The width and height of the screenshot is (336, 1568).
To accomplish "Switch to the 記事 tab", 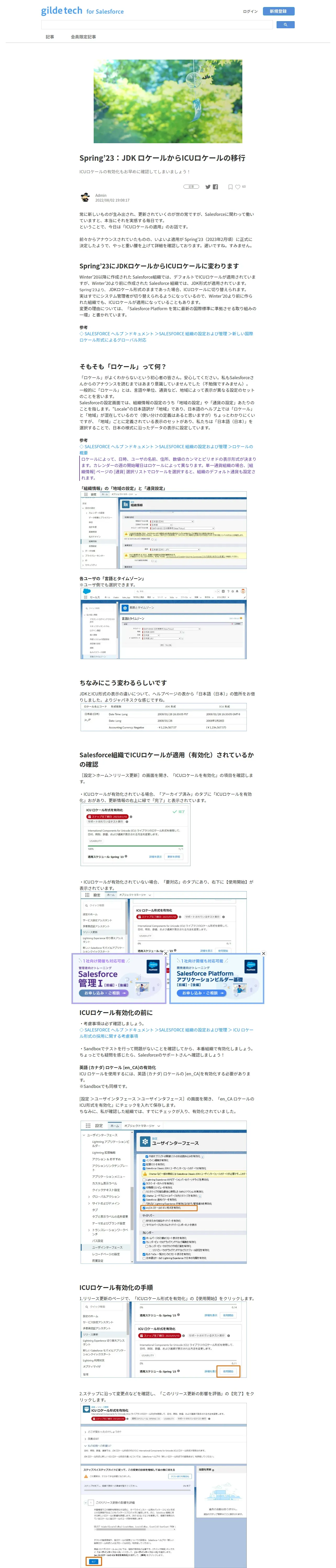I will [50, 37].
